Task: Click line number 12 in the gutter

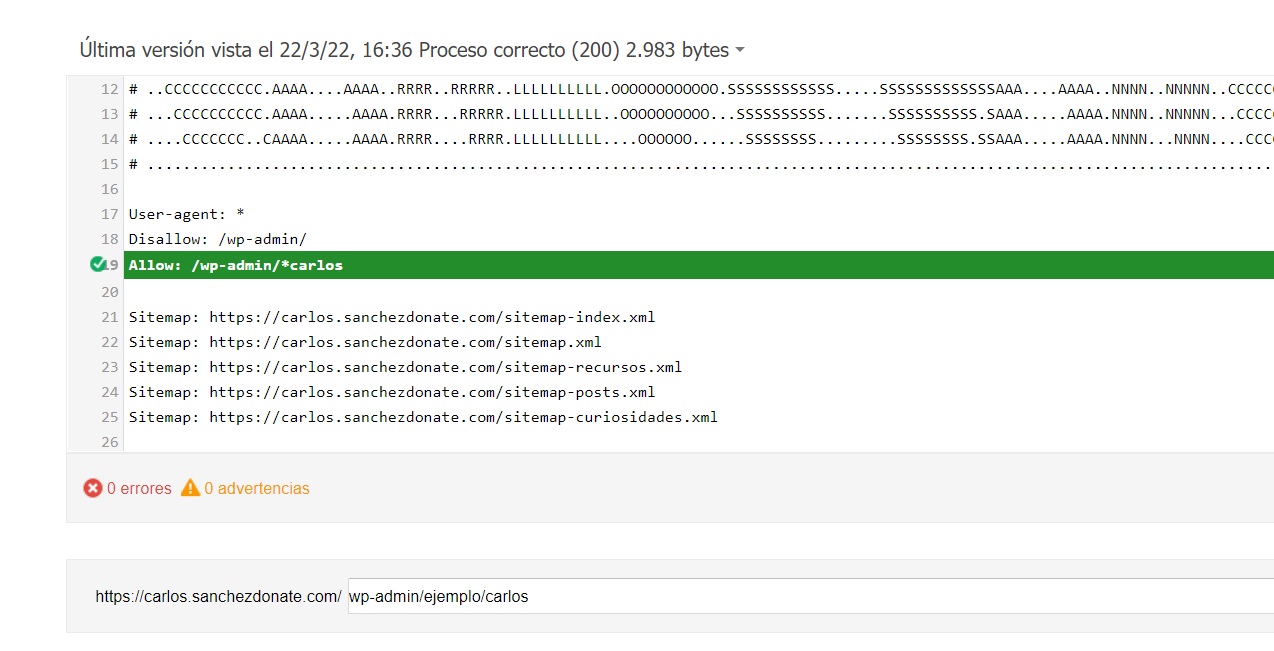Action: [109, 89]
